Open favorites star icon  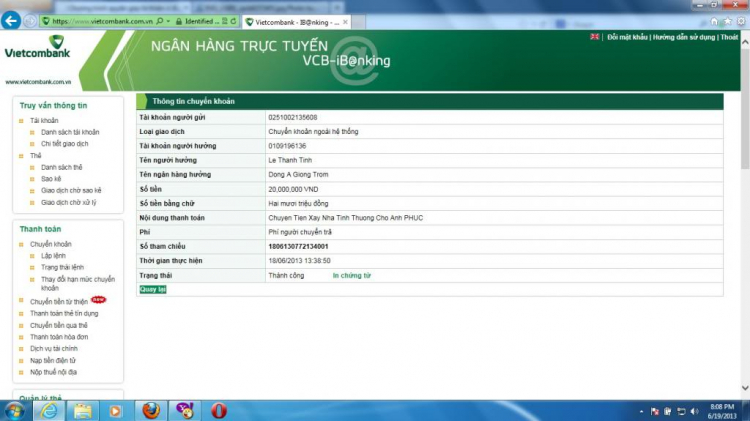[x=728, y=22]
